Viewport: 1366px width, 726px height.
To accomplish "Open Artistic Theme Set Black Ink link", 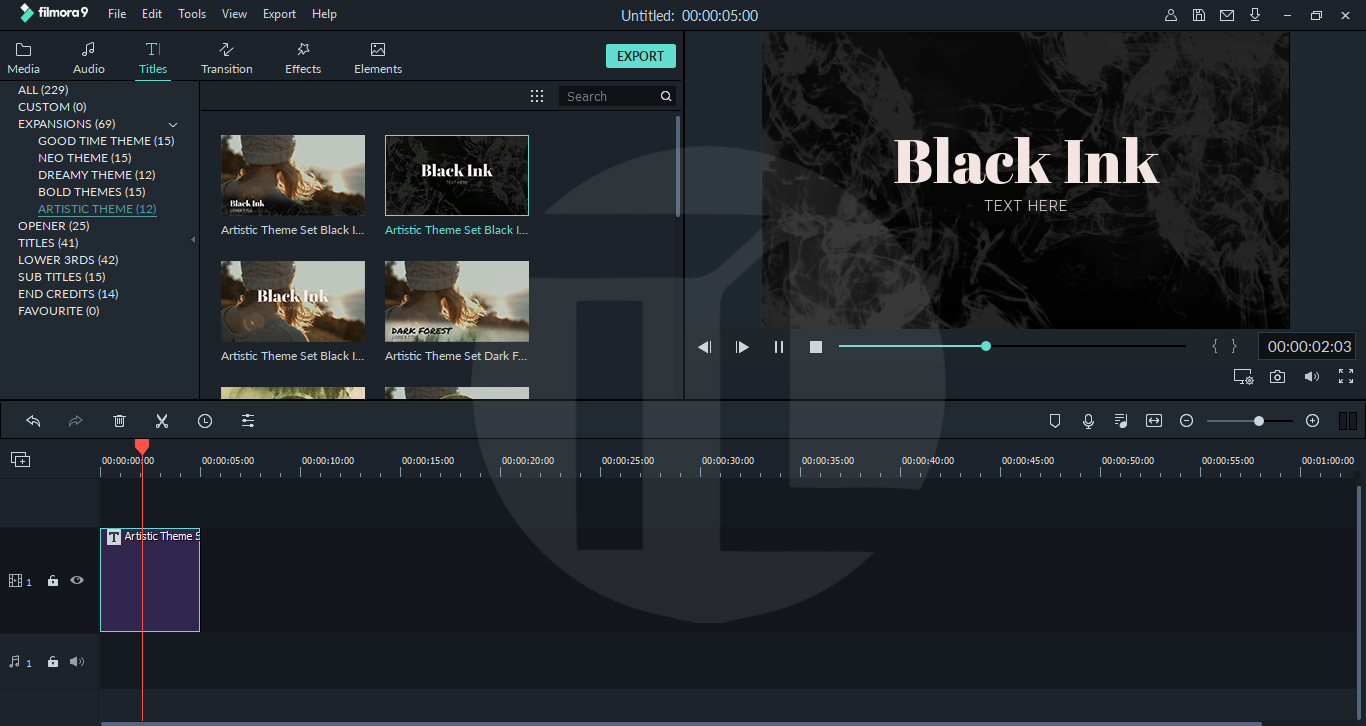I will point(456,229).
